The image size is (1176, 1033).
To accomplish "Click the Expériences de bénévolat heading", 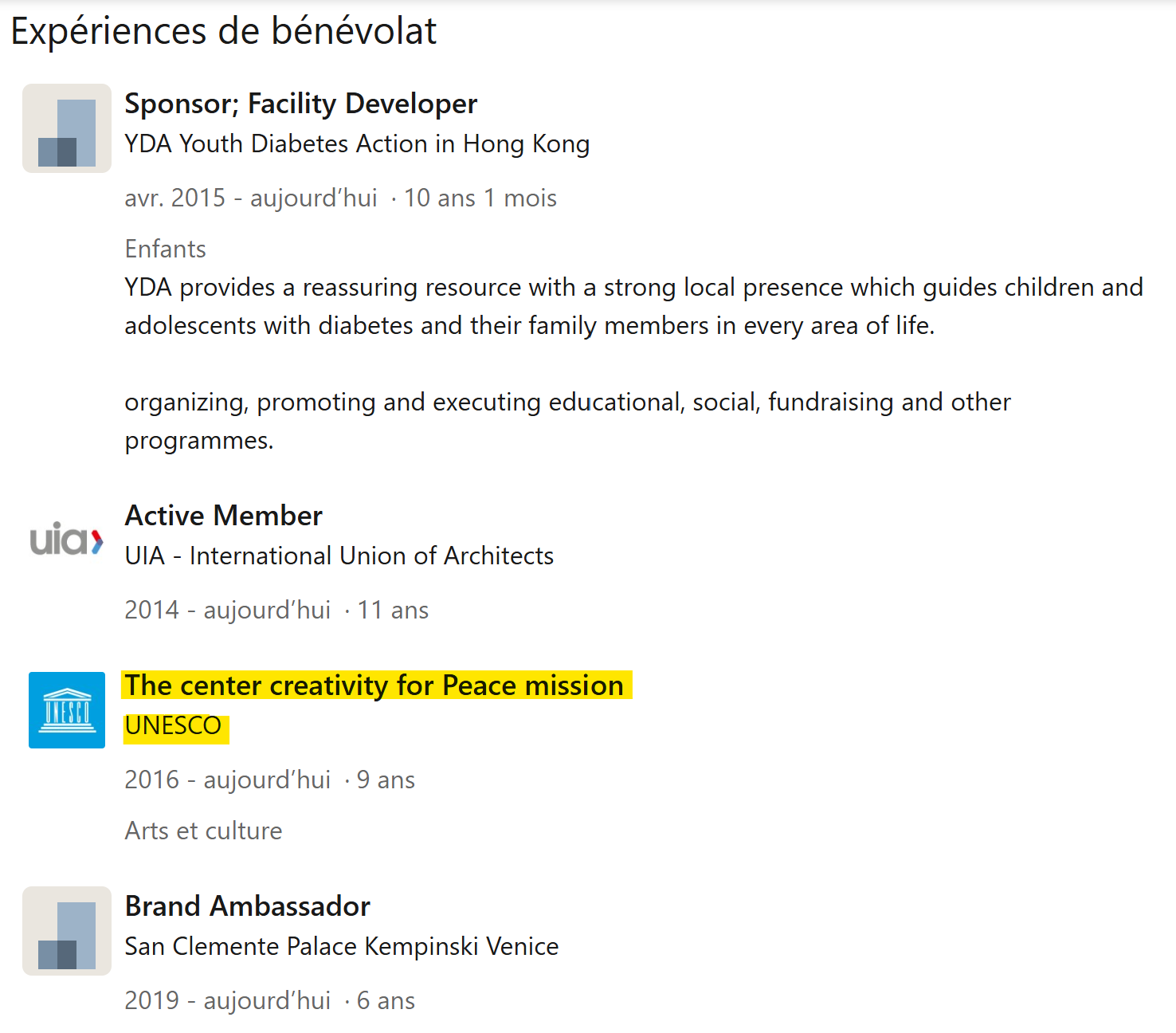I will (x=224, y=32).
